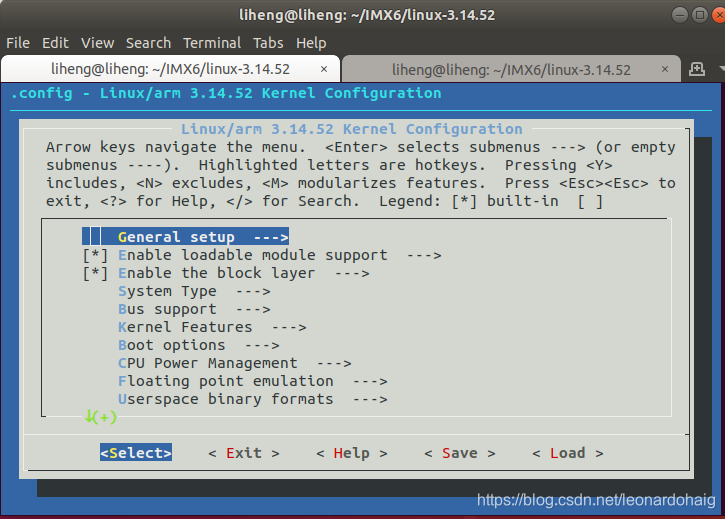Viewport: 725px width, 519px height.
Task: Expand Bus support submenu
Action: click(194, 309)
